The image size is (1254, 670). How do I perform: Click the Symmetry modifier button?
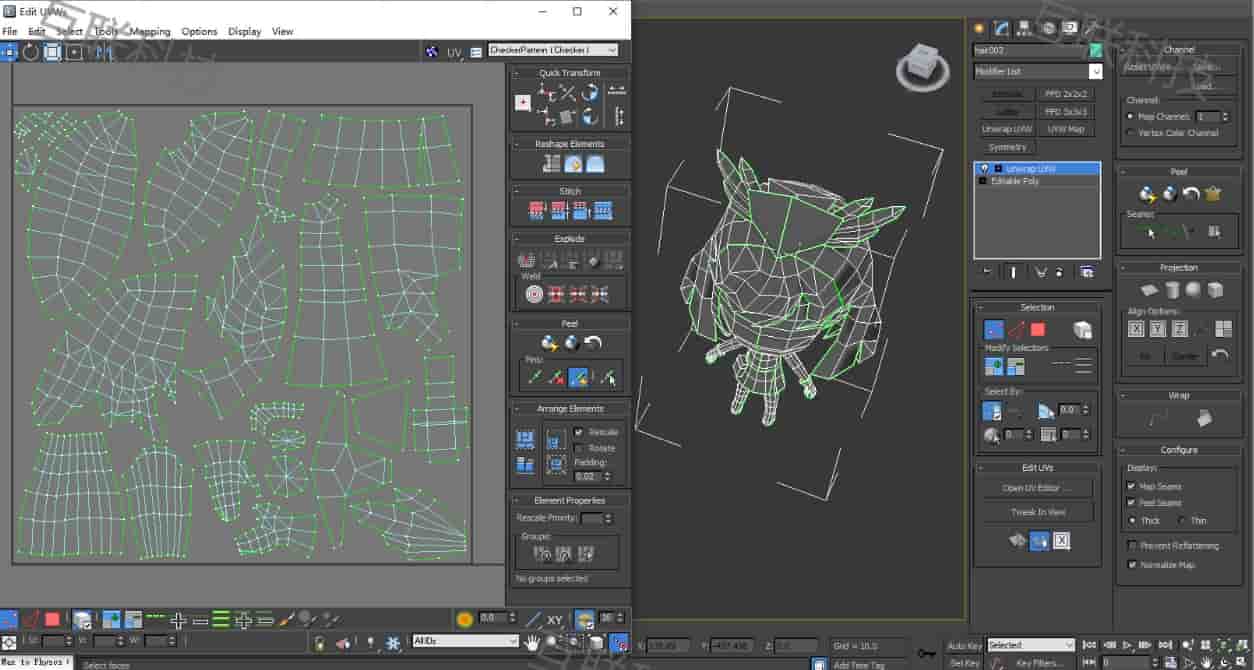point(1007,147)
